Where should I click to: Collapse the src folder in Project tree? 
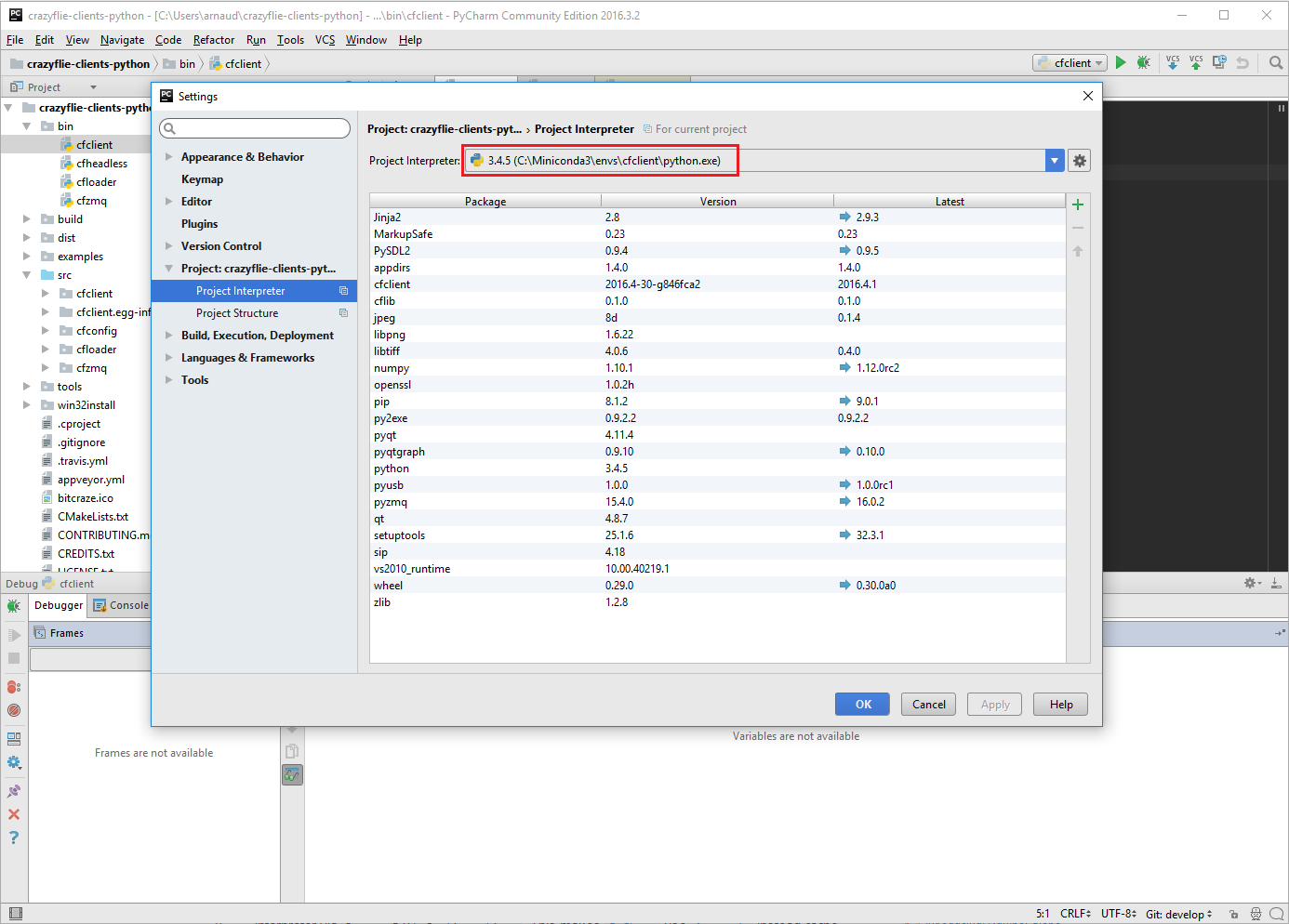pyautogui.click(x=27, y=275)
